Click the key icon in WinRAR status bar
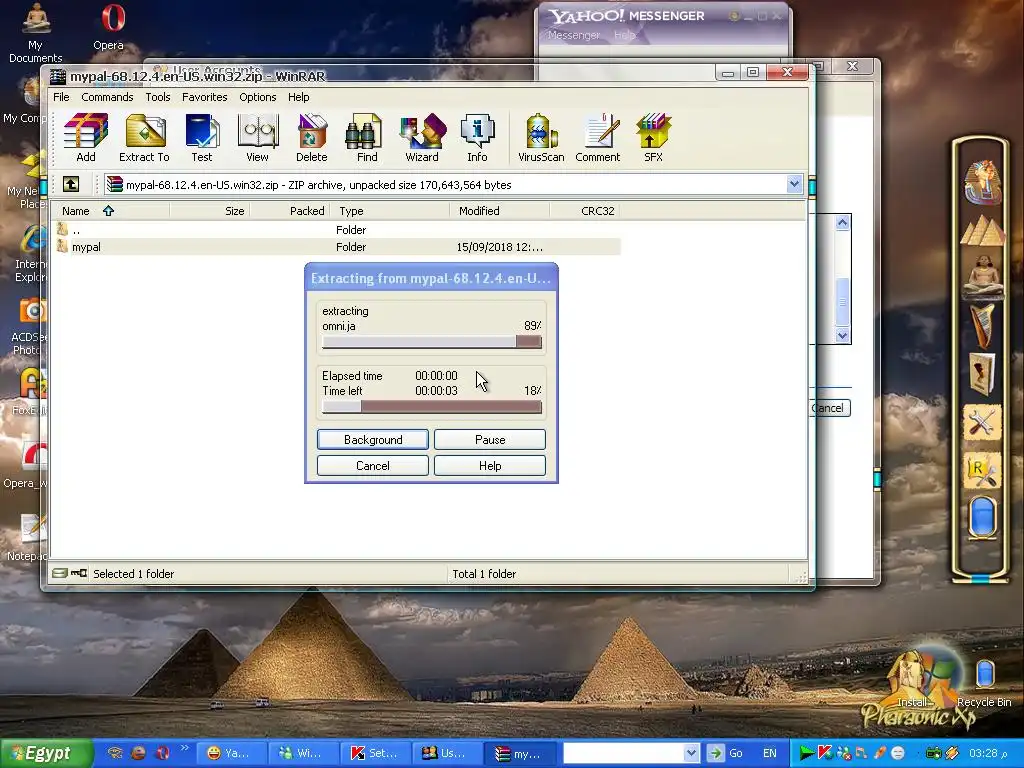The height and width of the screenshot is (768, 1024). (x=79, y=573)
